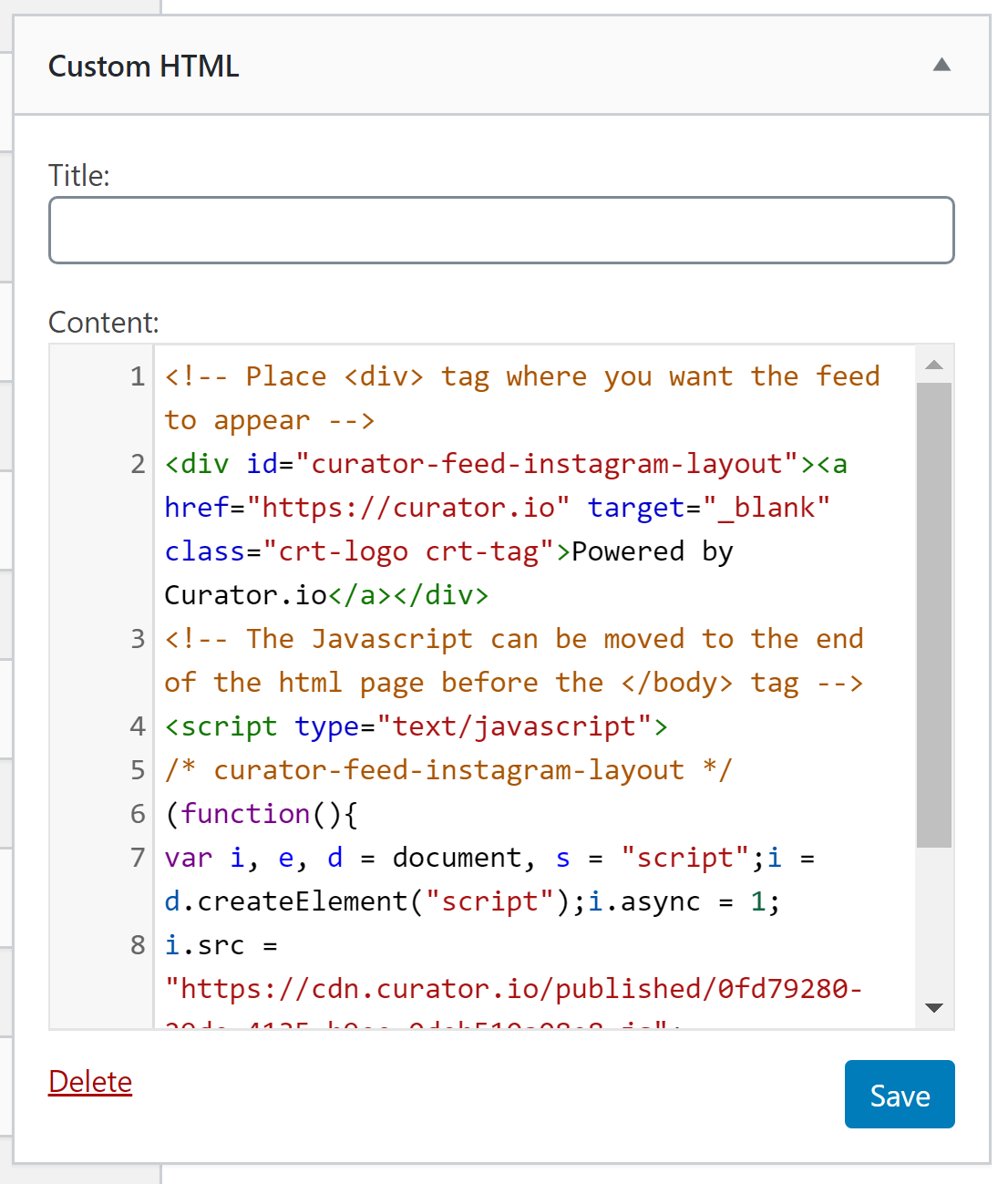
Task: Click the Custom HTML header text
Action: click(143, 66)
